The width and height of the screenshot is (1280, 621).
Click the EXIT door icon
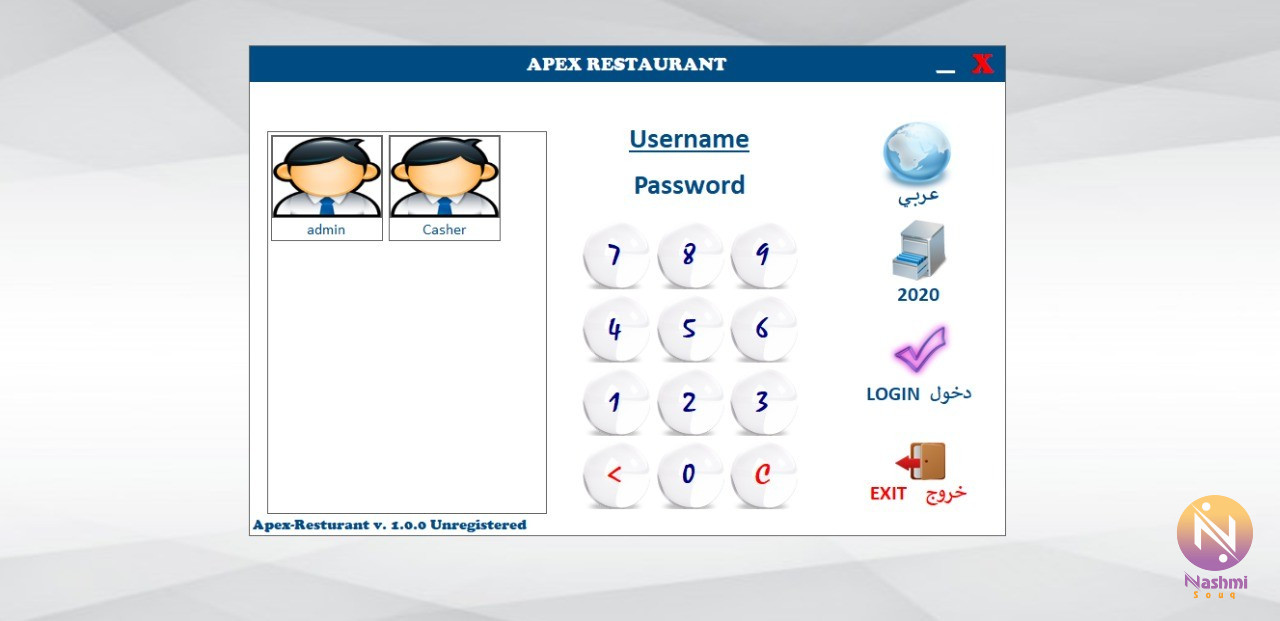[x=920, y=462]
